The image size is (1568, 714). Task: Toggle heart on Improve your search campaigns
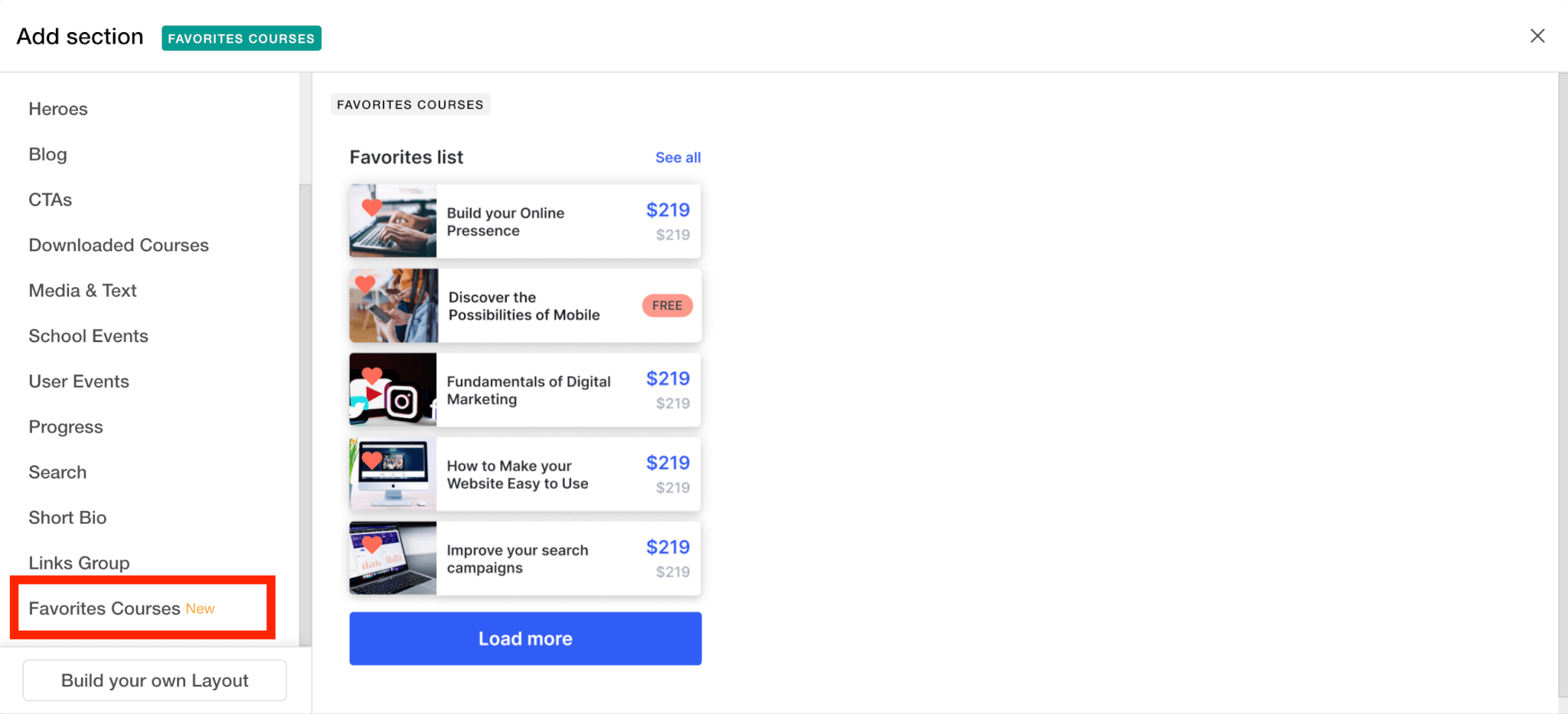tap(372, 543)
